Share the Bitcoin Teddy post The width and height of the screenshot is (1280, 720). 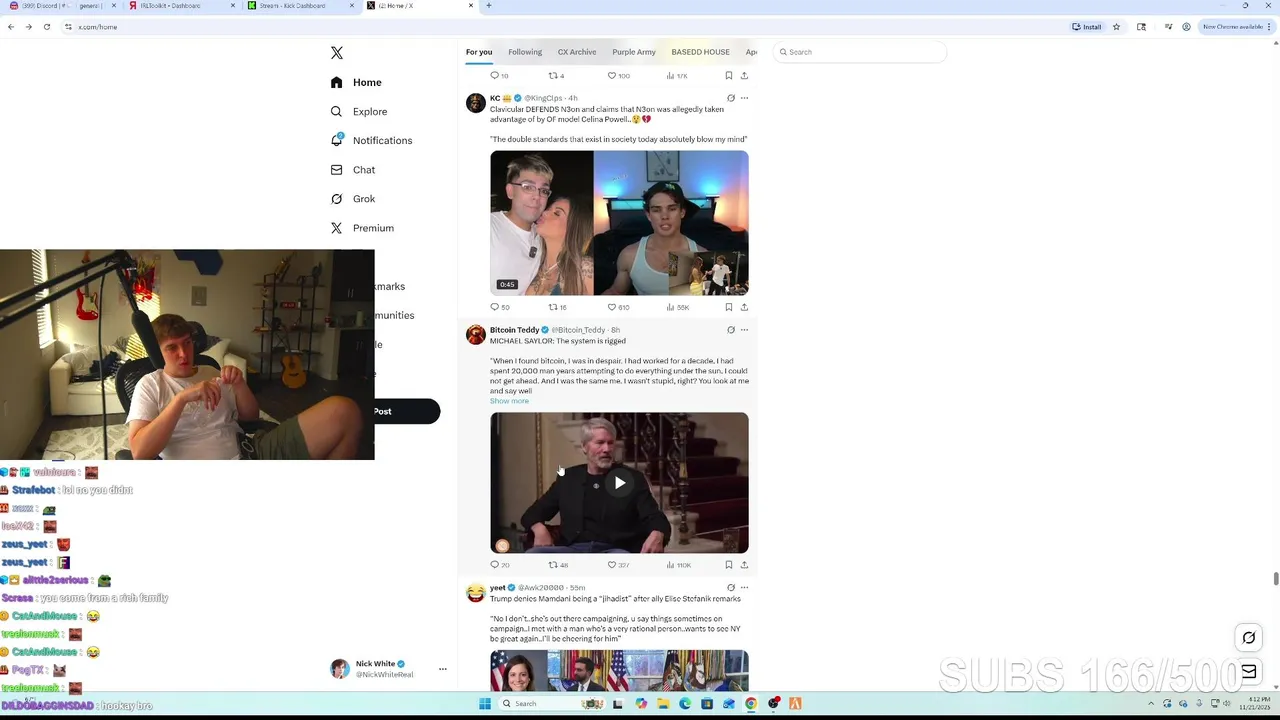tap(744, 565)
